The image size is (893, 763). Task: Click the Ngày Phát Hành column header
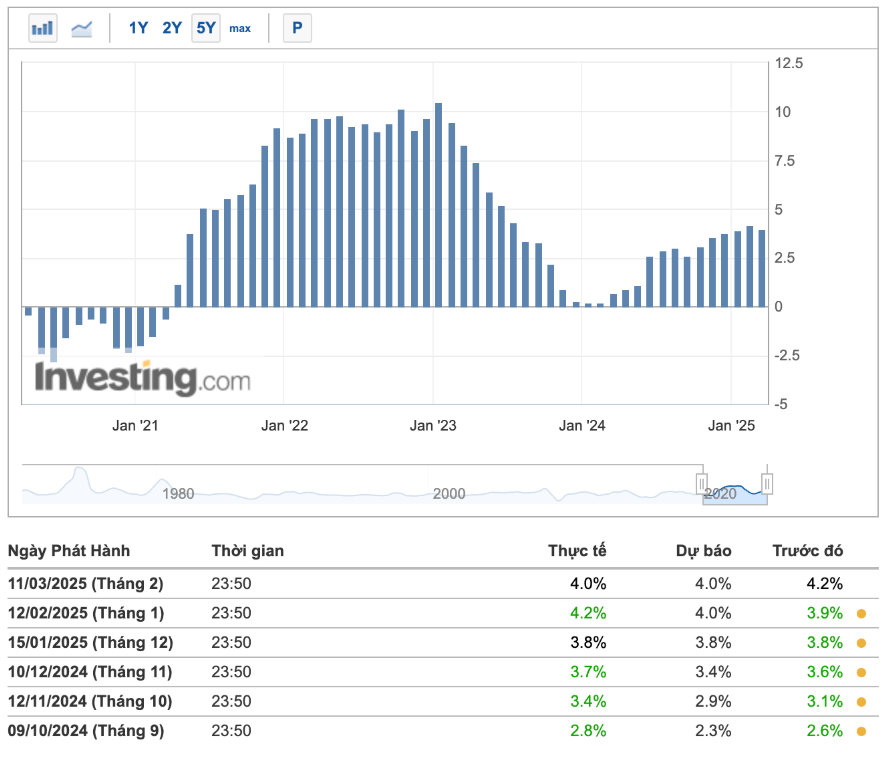pos(69,551)
